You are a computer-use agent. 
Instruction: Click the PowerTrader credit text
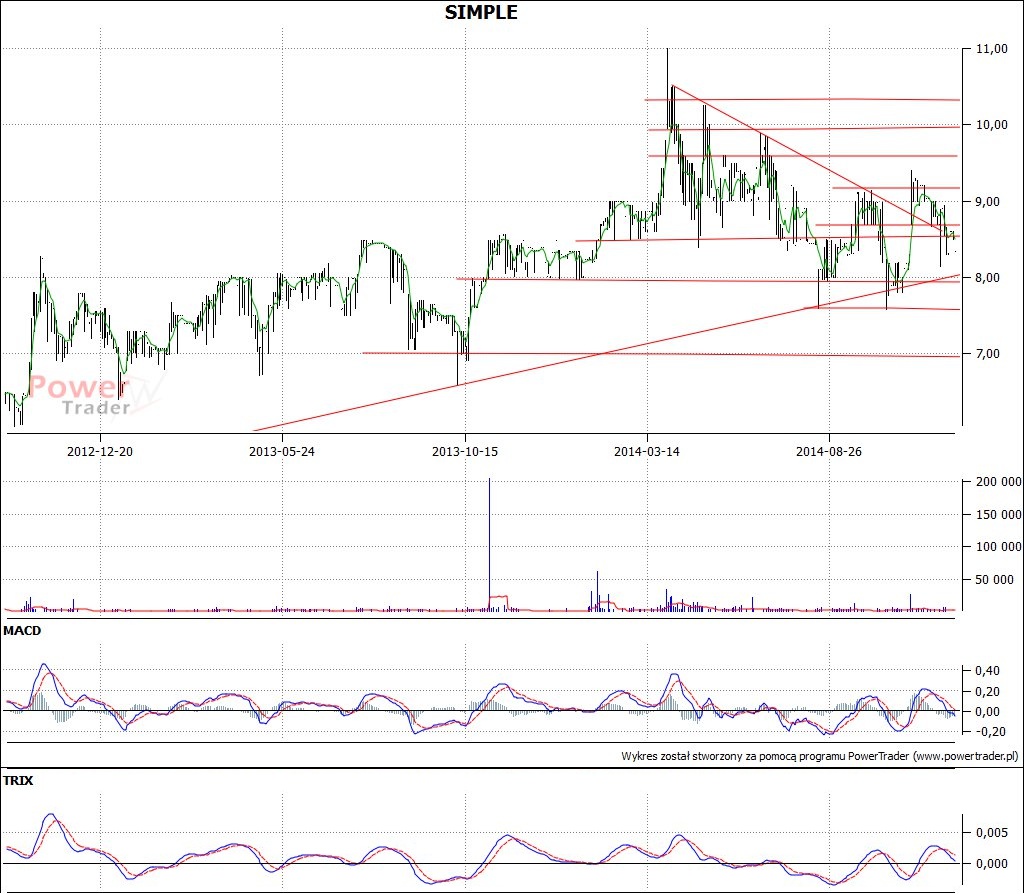(x=820, y=756)
